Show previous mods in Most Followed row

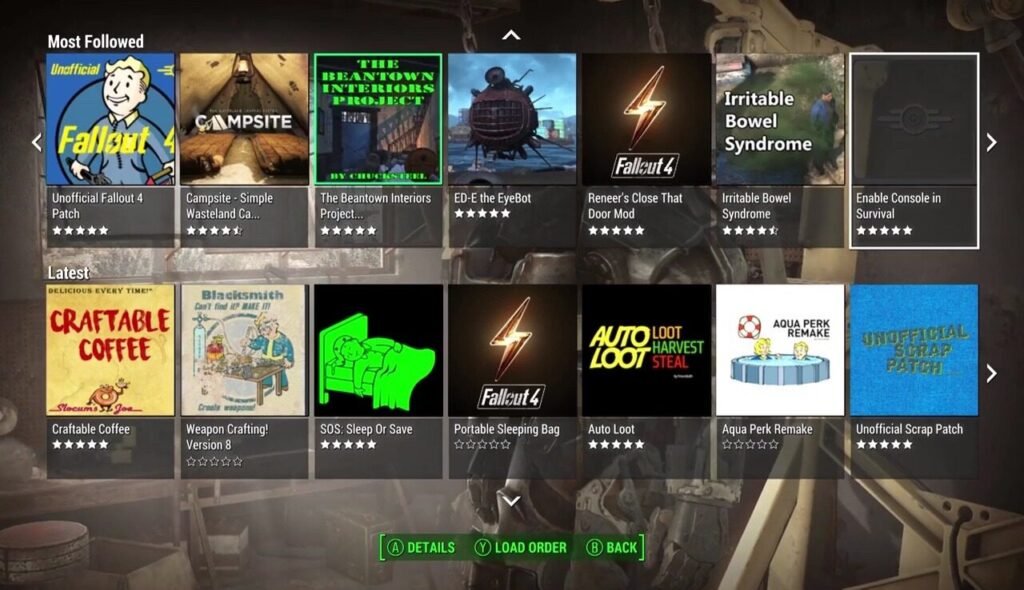coord(37,142)
